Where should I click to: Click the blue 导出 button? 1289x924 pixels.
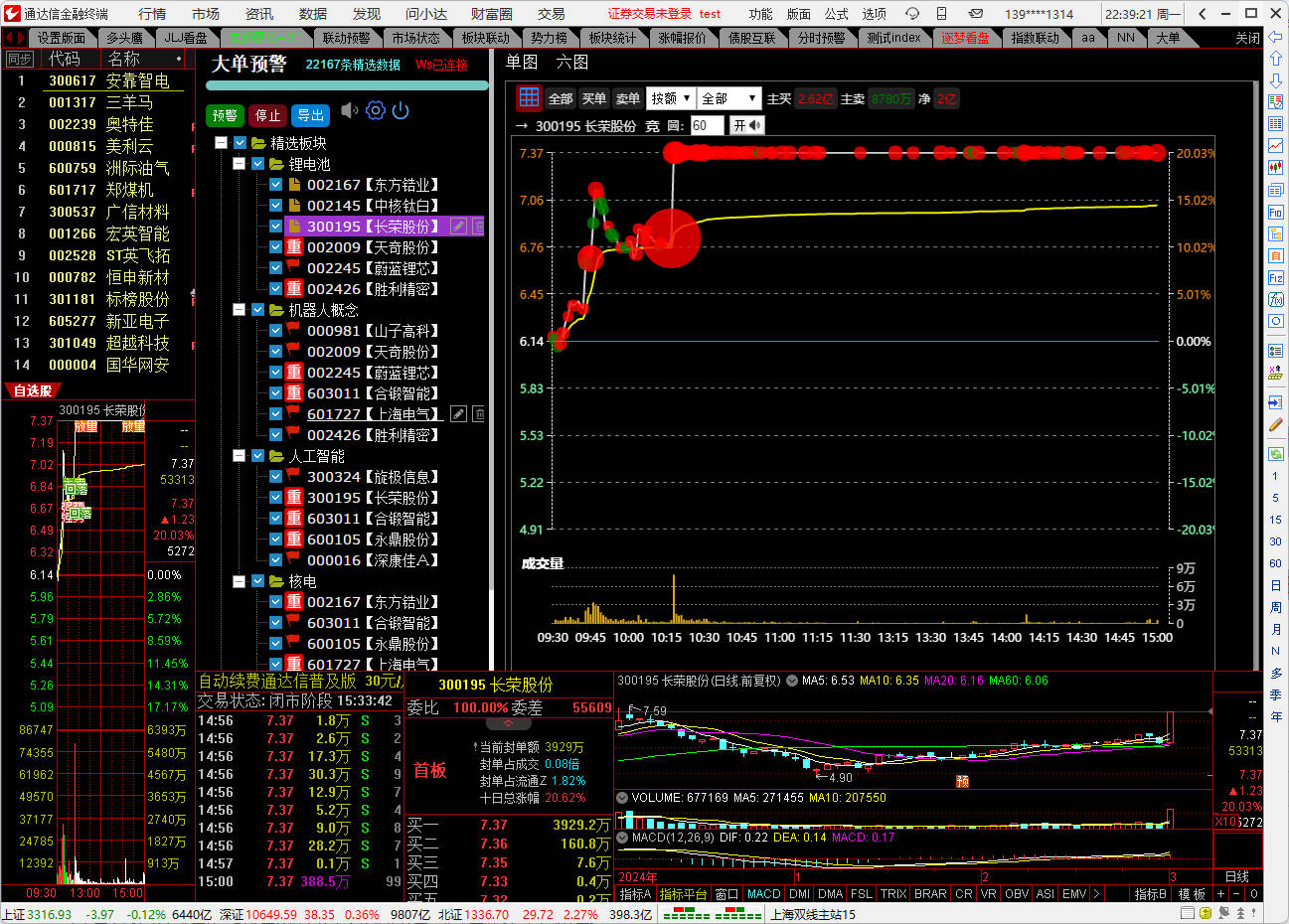(310, 115)
